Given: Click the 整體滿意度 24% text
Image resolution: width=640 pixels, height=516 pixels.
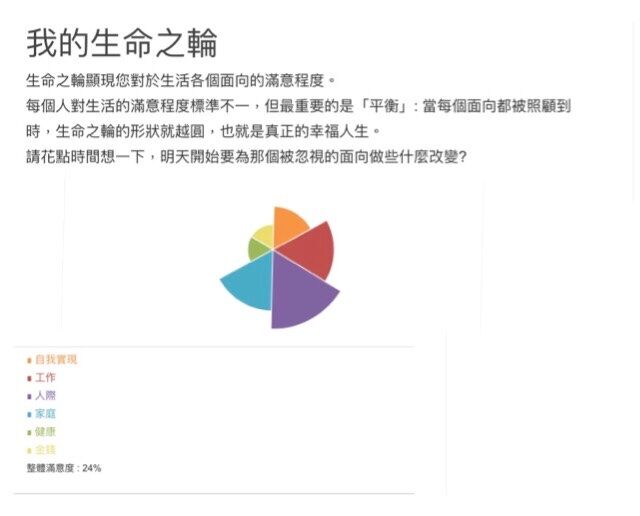Looking at the screenshot, I should click(64, 468).
